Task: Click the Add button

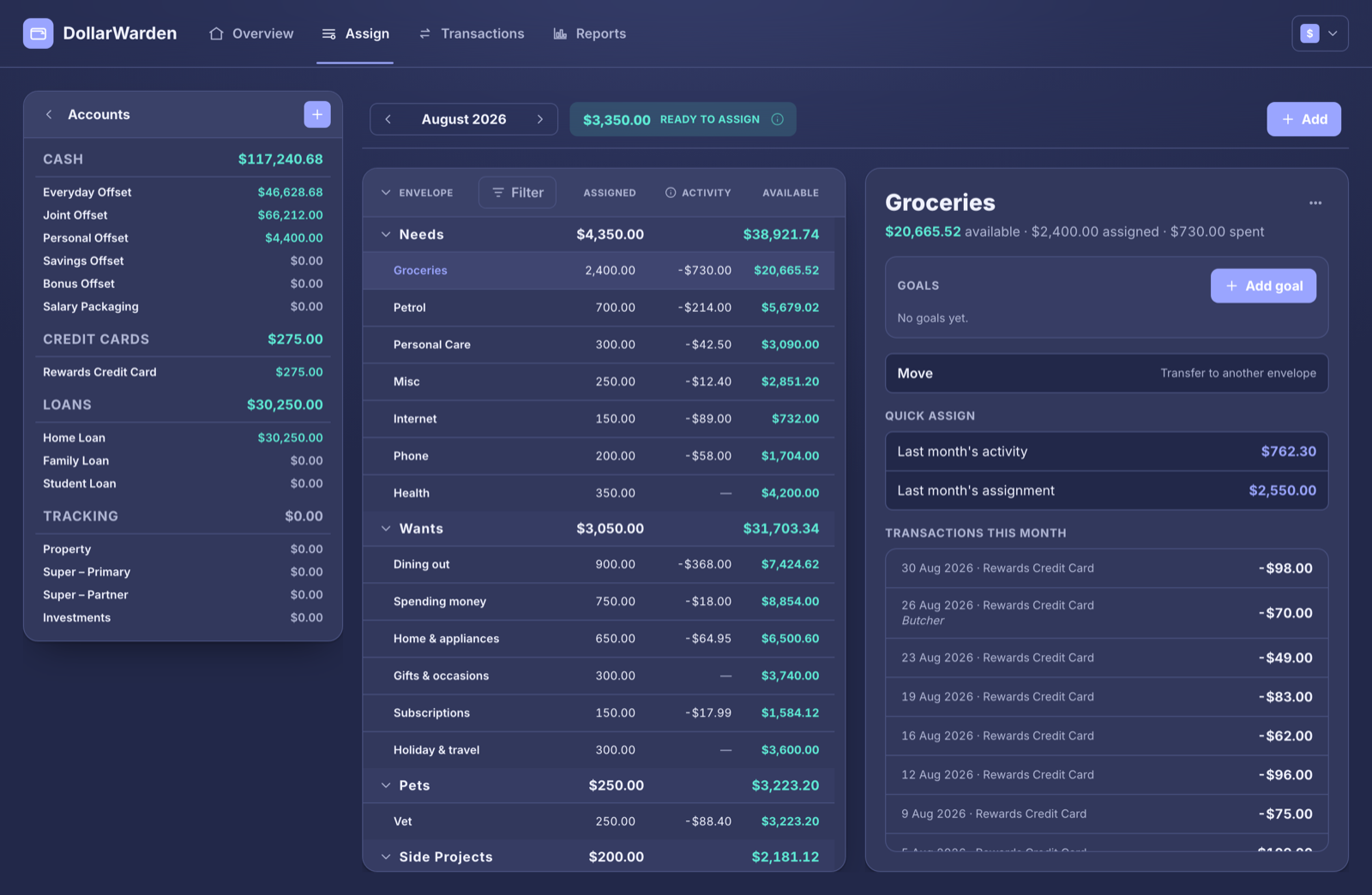Action: [1303, 119]
